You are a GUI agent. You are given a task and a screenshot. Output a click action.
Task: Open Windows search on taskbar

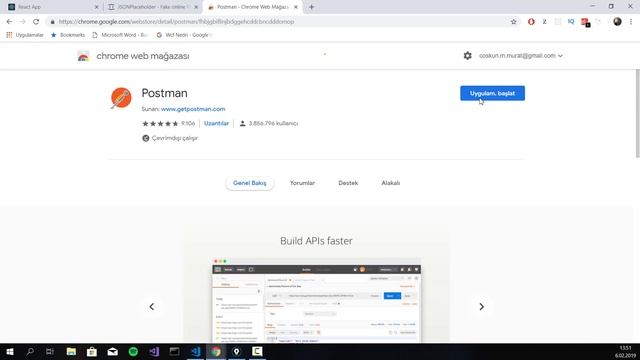pos(30,351)
